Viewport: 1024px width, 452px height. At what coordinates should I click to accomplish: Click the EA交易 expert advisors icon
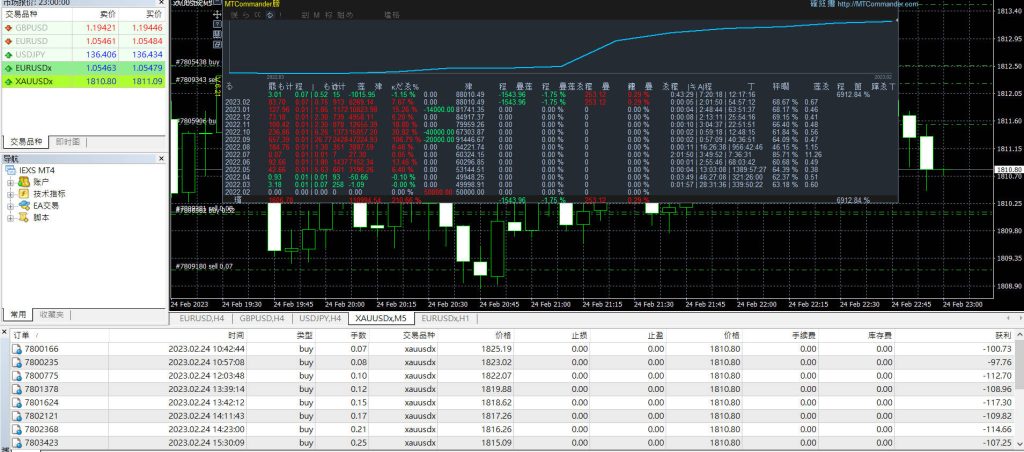click(24, 208)
